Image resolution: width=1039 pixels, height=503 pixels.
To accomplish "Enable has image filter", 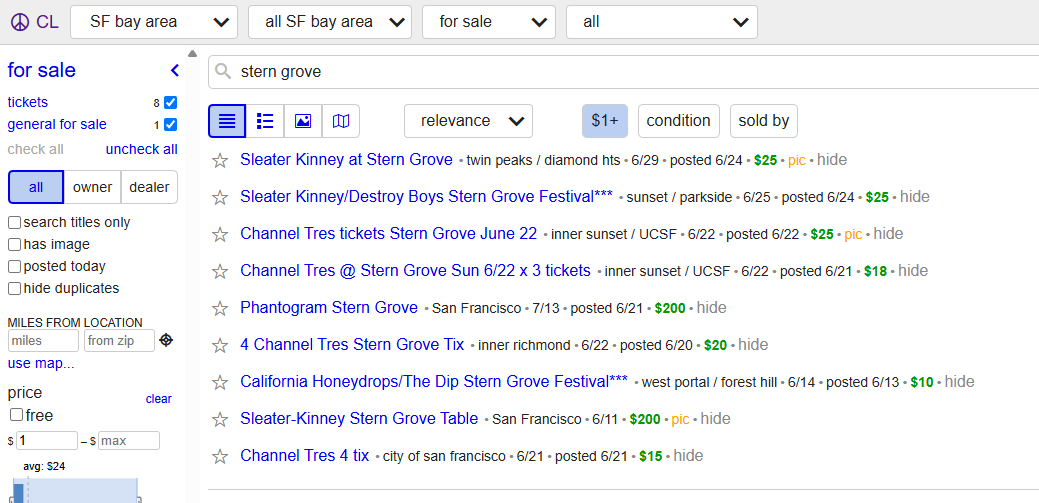I will point(14,245).
